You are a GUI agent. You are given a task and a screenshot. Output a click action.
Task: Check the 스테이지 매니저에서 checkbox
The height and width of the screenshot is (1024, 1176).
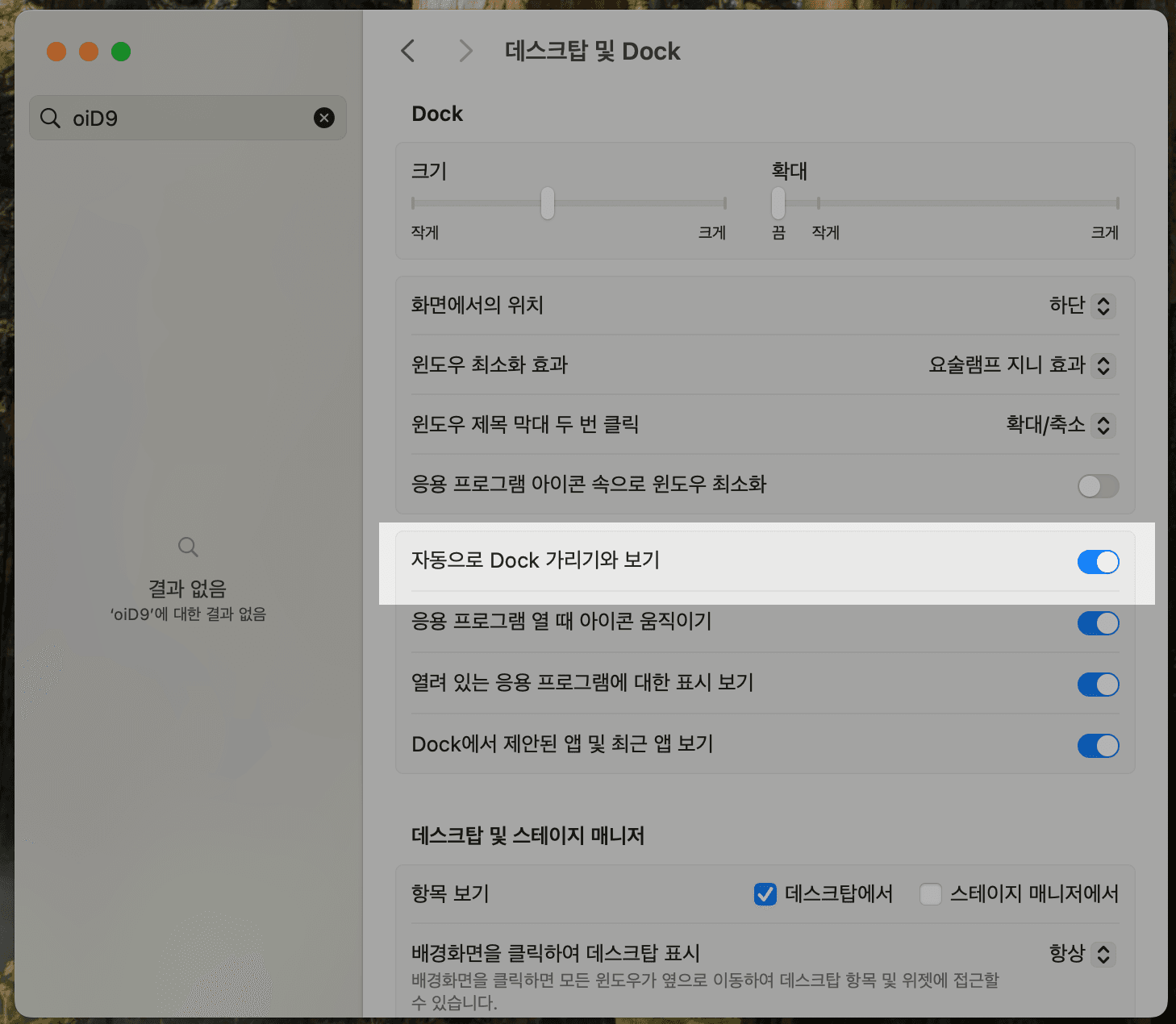pos(931,894)
